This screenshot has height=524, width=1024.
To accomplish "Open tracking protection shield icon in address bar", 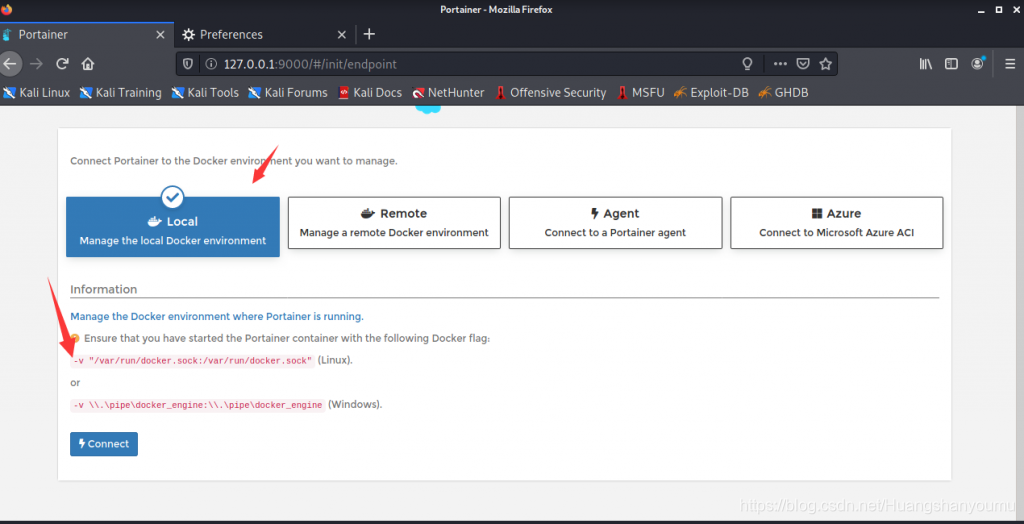I will click(188, 64).
